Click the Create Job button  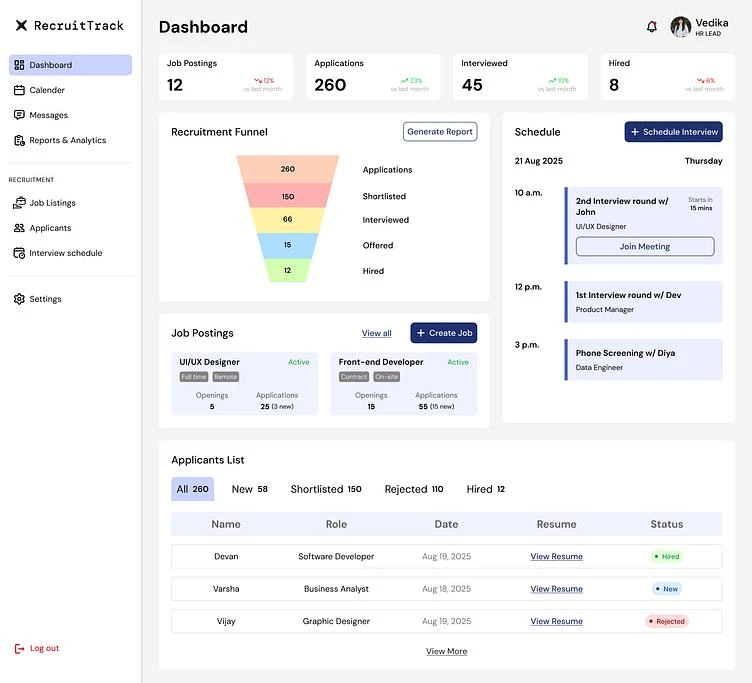444,333
